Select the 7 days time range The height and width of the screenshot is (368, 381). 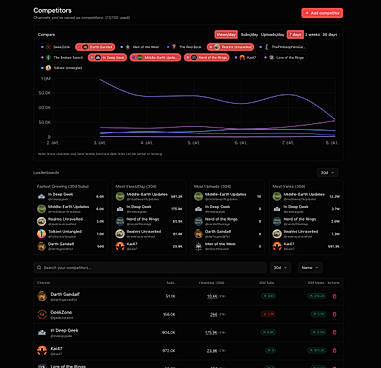(x=295, y=35)
